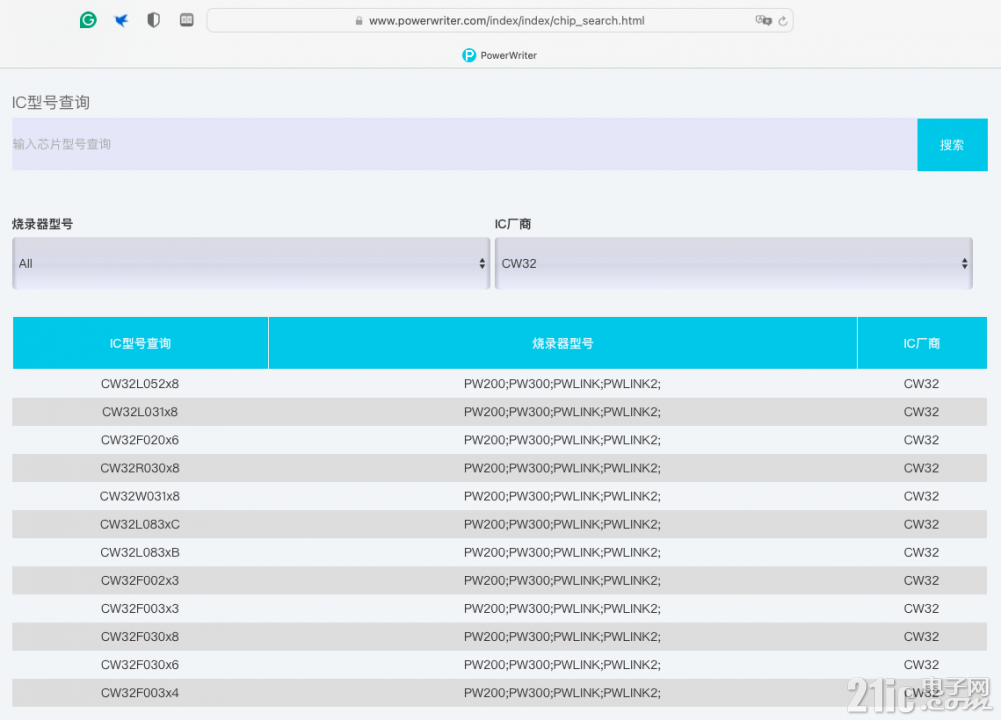The width and height of the screenshot is (1001, 720).
Task: Click CW32 vendor cell in CW32L083xB row
Action: pyautogui.click(x=921, y=552)
